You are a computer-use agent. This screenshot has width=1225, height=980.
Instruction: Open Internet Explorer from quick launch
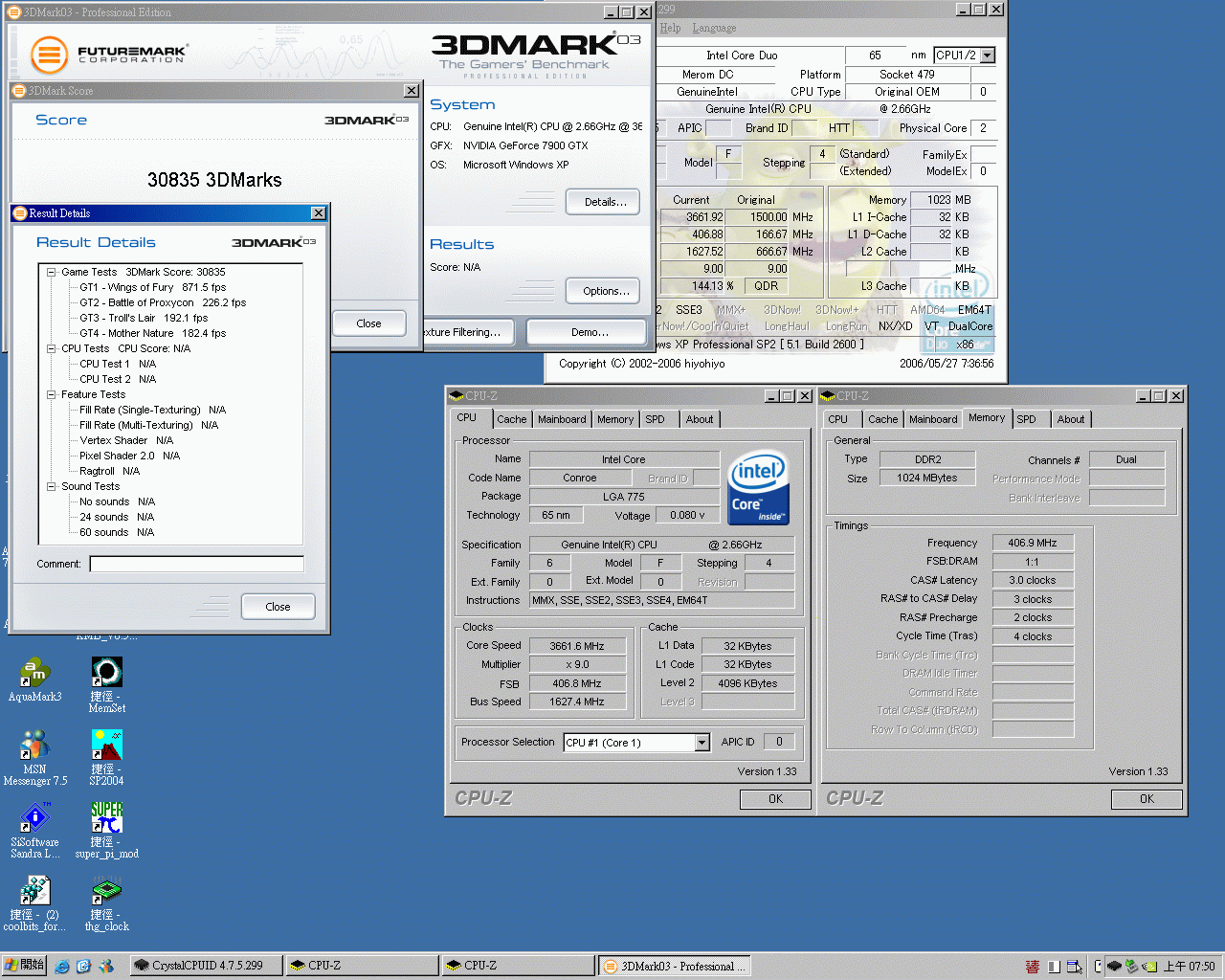coord(62,967)
